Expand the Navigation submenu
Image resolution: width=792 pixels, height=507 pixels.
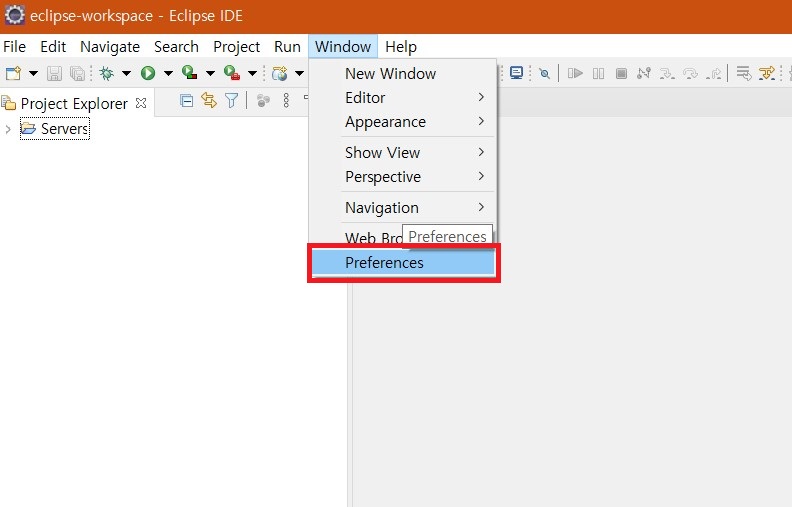tap(403, 208)
